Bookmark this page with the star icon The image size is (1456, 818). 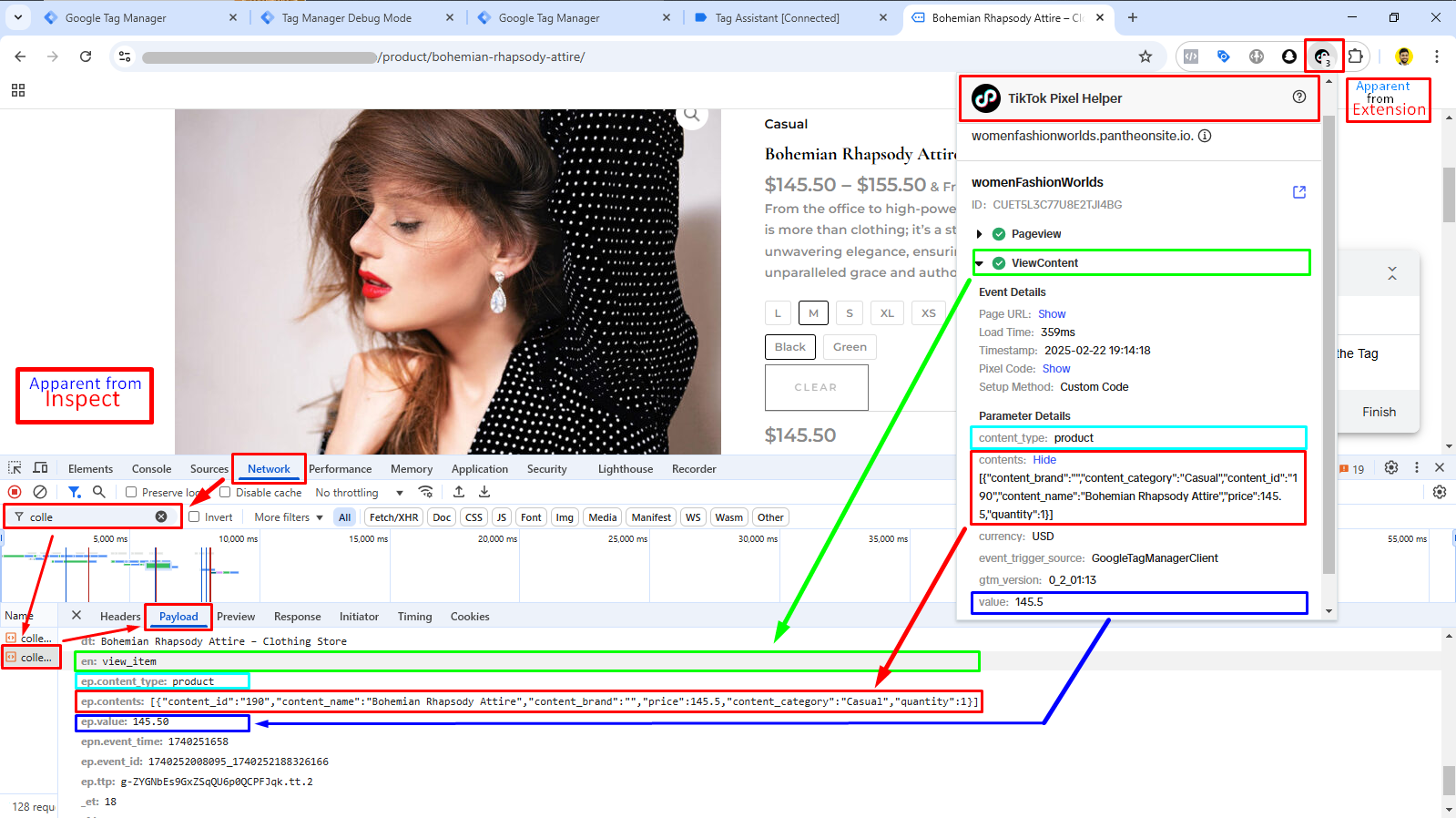(1145, 56)
